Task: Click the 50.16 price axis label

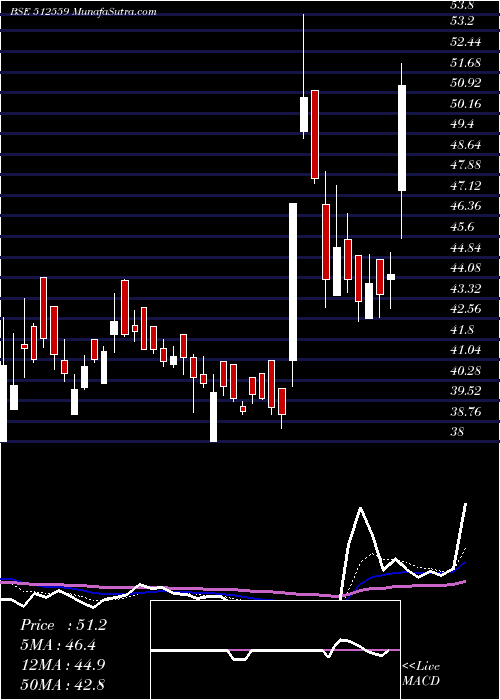Action: coord(466,104)
